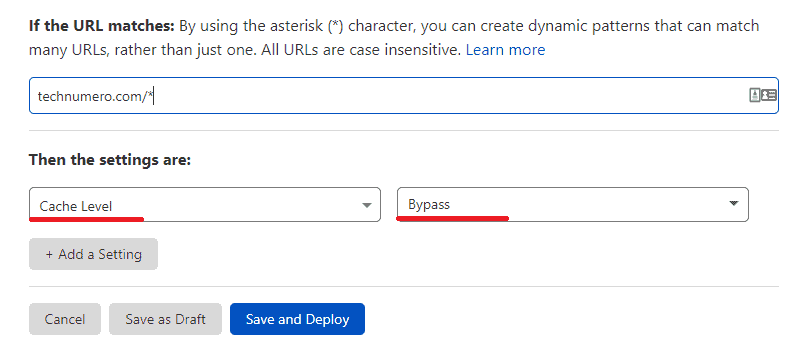Place cursor in the technumero.com/* text
The width and height of the screenshot is (811, 362).
[95, 96]
